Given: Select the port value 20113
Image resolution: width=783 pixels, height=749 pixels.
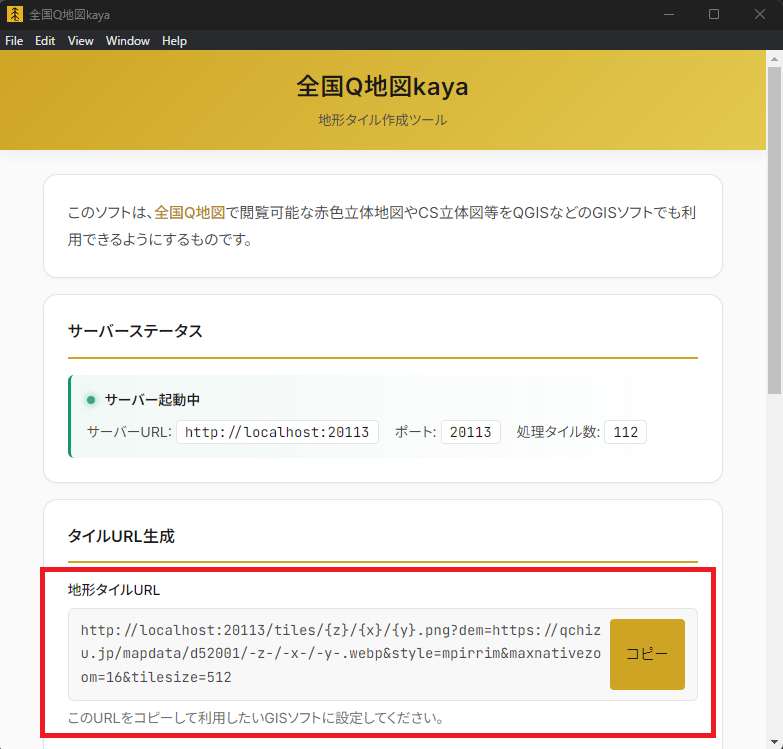Looking at the screenshot, I should 470,432.
